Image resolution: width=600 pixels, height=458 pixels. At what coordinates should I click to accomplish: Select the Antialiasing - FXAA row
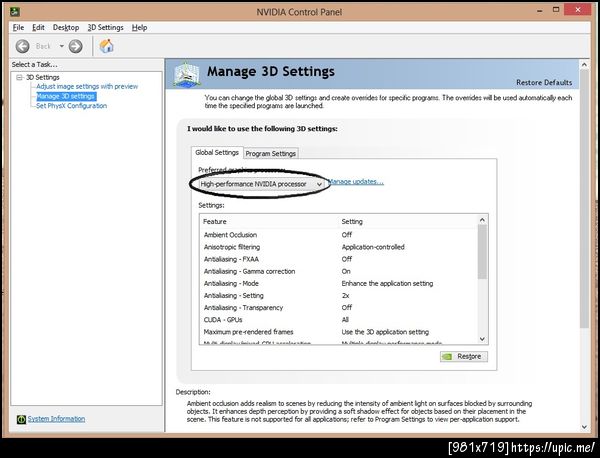339,259
